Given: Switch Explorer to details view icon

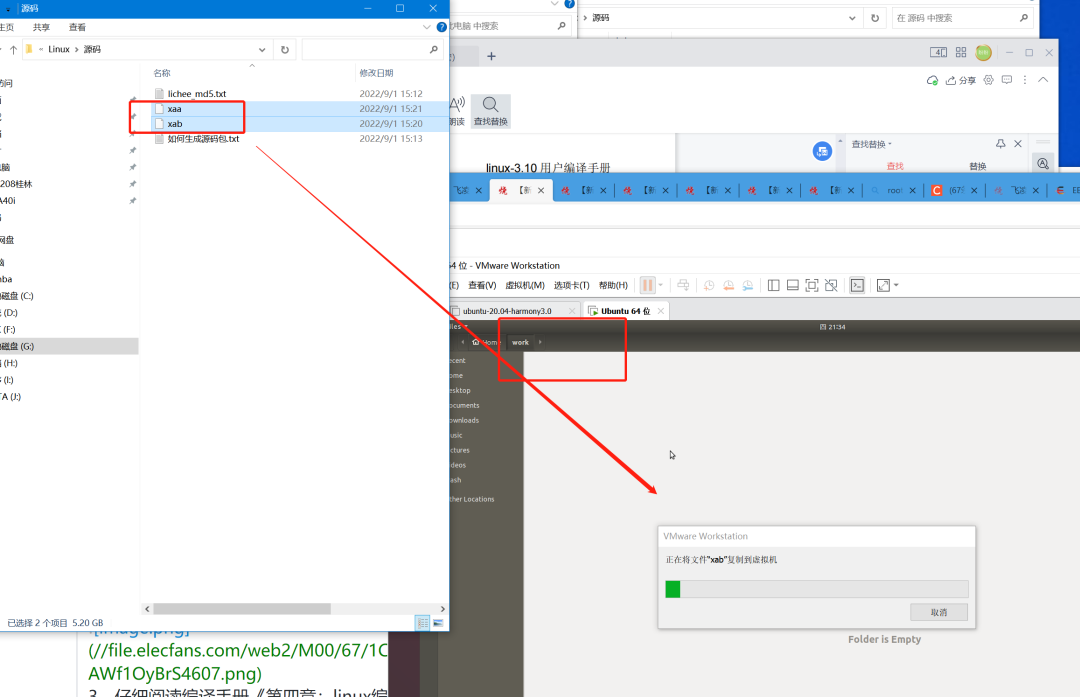Looking at the screenshot, I should coord(422,623).
